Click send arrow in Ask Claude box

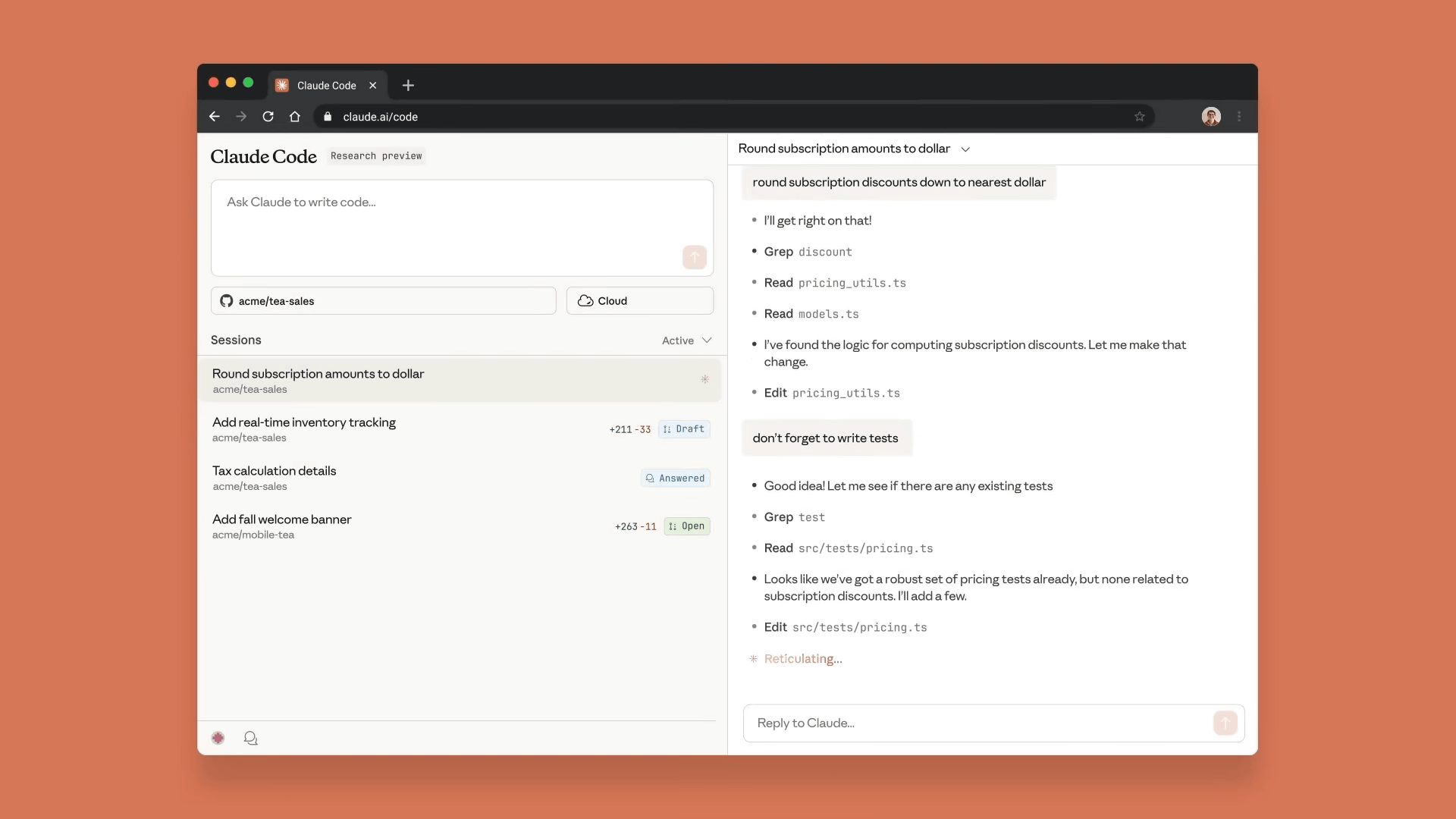[x=694, y=257]
